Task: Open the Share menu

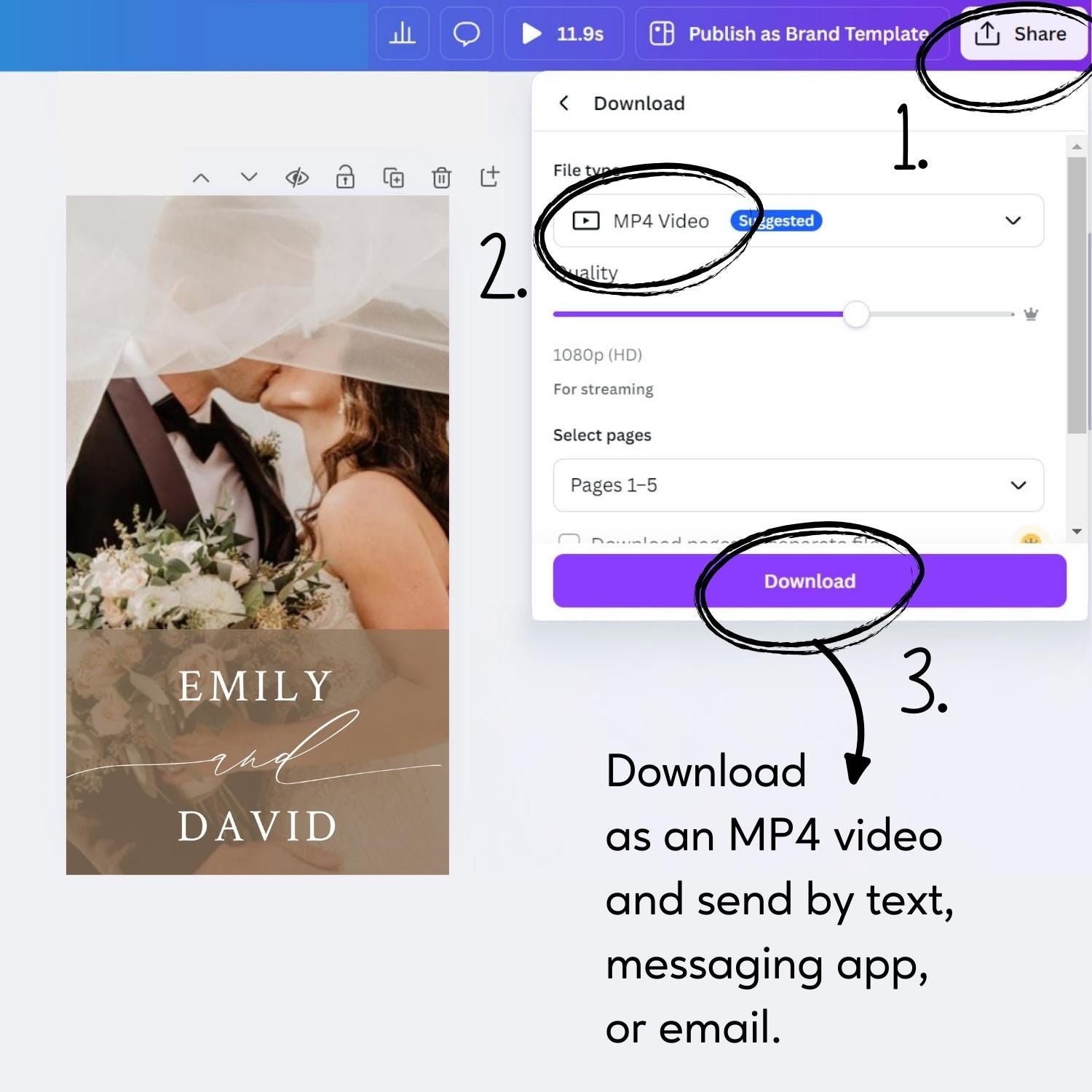Action: coord(1022,33)
